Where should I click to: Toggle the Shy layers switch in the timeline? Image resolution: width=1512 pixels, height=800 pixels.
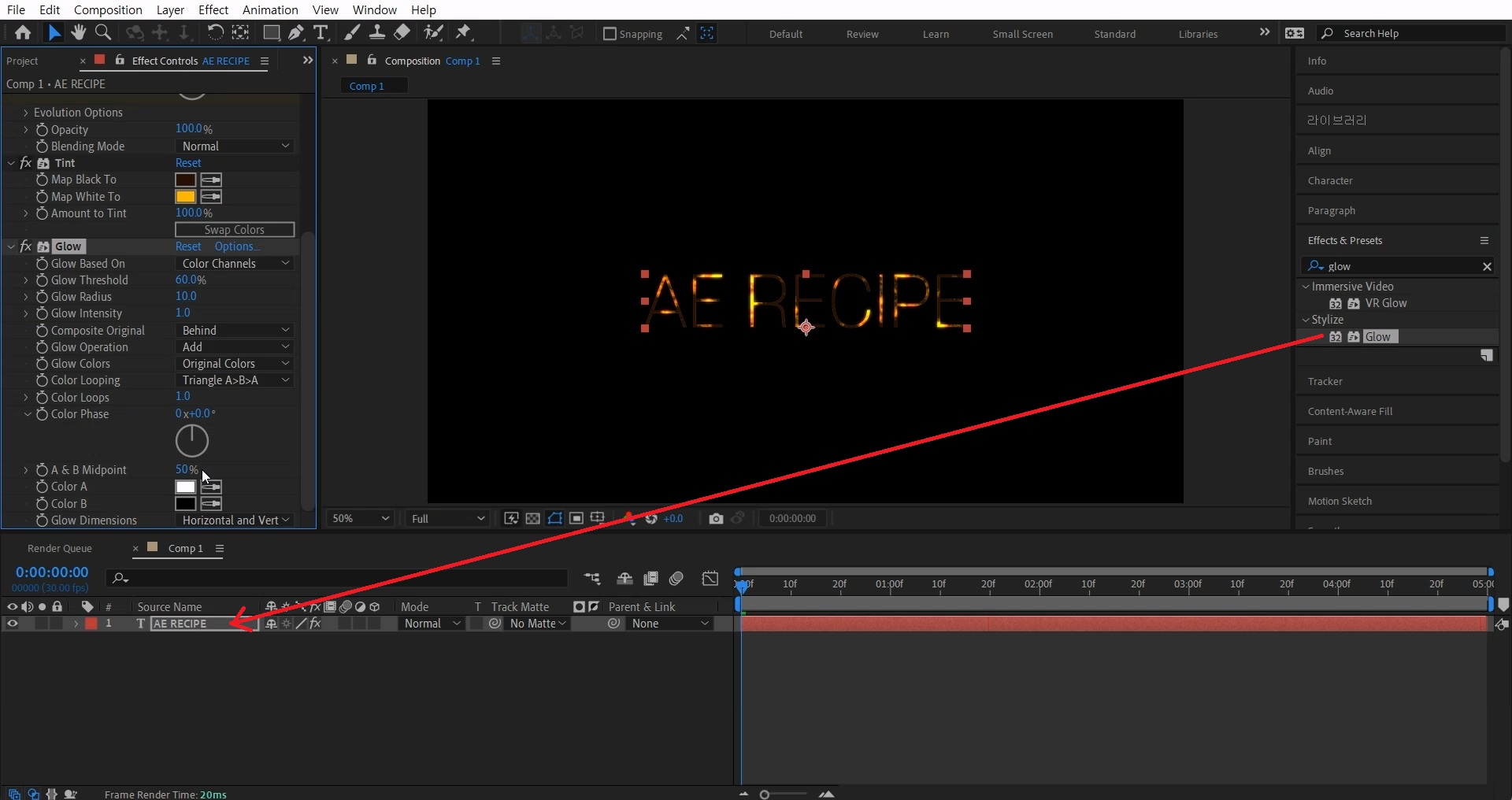coord(624,579)
